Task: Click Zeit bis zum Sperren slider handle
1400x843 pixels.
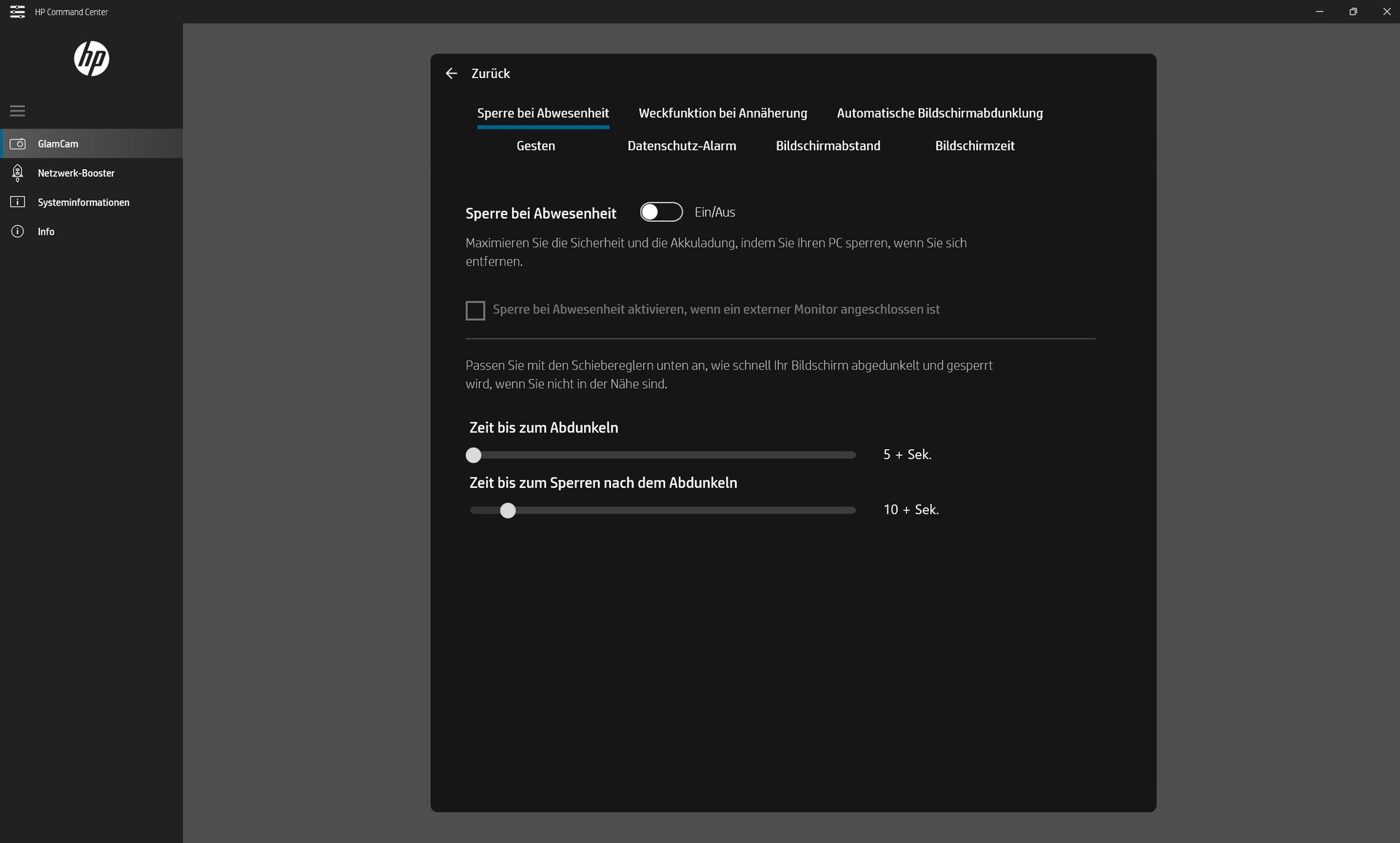Action: (x=508, y=510)
